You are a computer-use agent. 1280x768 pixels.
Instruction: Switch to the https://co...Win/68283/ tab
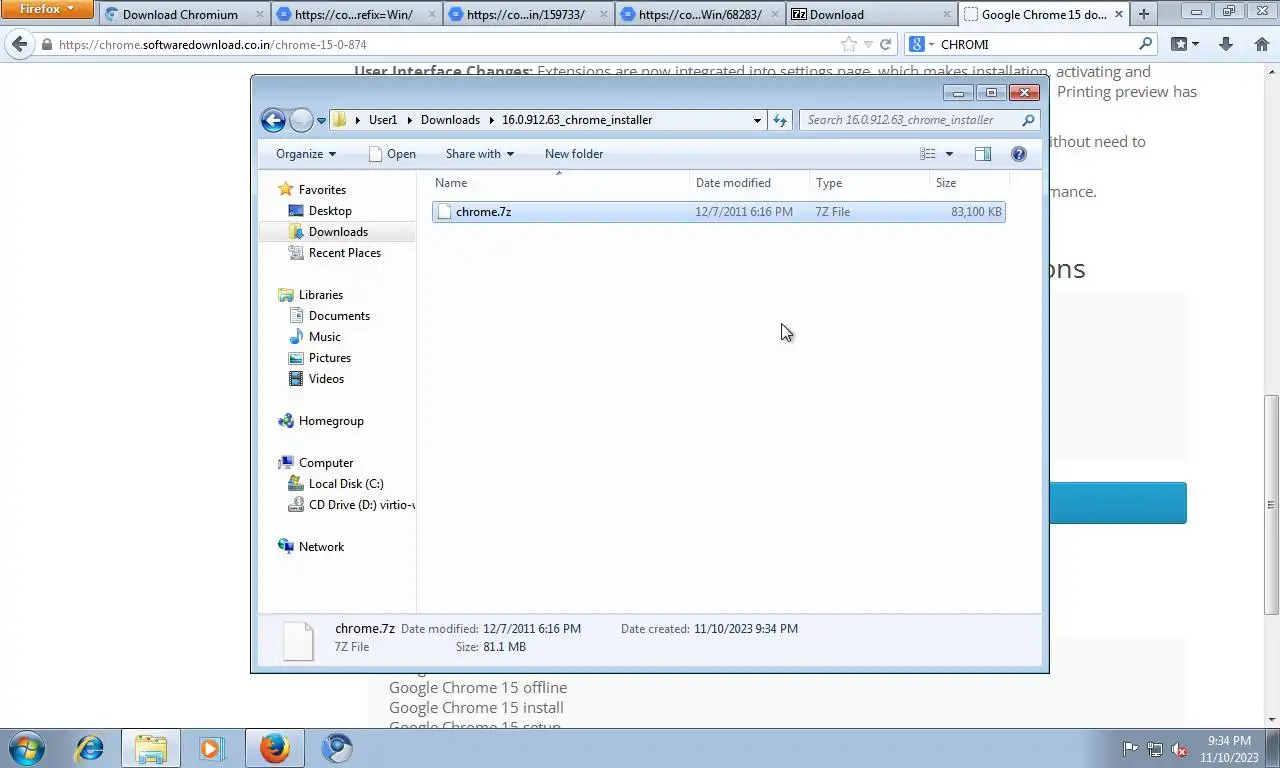point(698,14)
